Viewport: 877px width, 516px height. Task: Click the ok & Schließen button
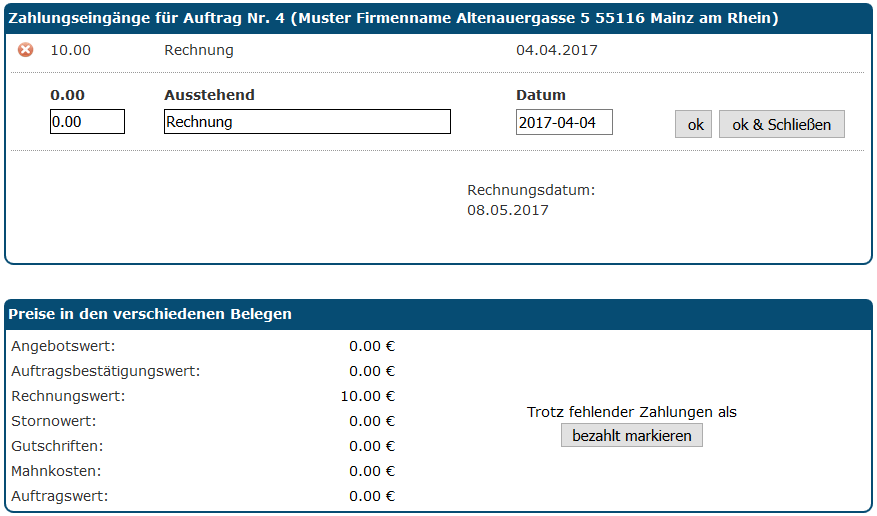pos(781,125)
